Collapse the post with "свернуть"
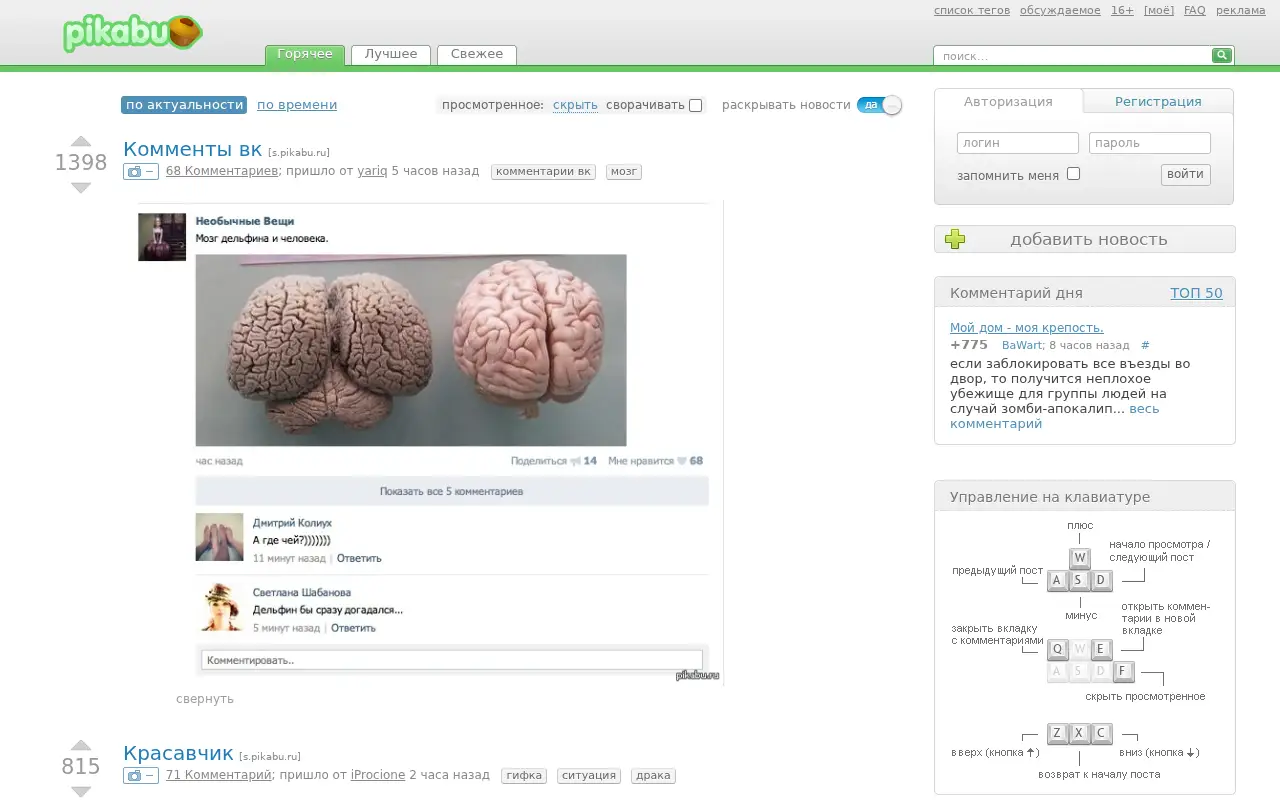This screenshot has width=1280, height=800. 205,699
